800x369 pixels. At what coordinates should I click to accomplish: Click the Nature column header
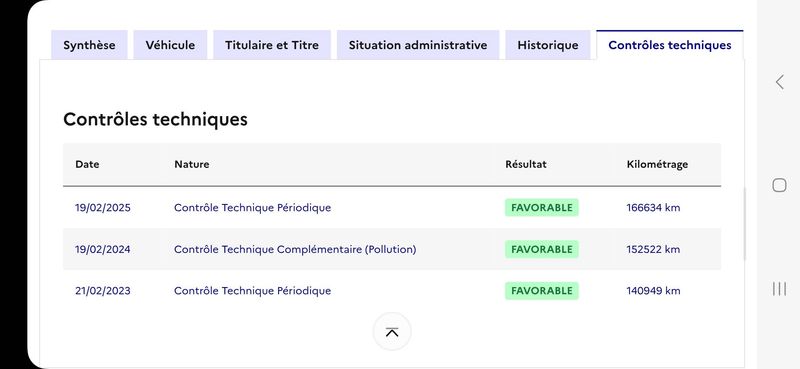click(192, 164)
